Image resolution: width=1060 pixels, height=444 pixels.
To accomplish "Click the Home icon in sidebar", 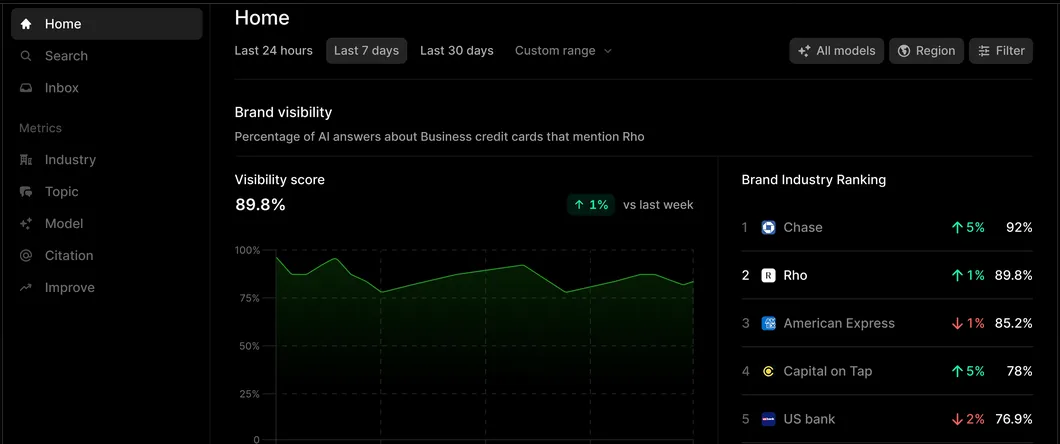I will tap(26, 24).
